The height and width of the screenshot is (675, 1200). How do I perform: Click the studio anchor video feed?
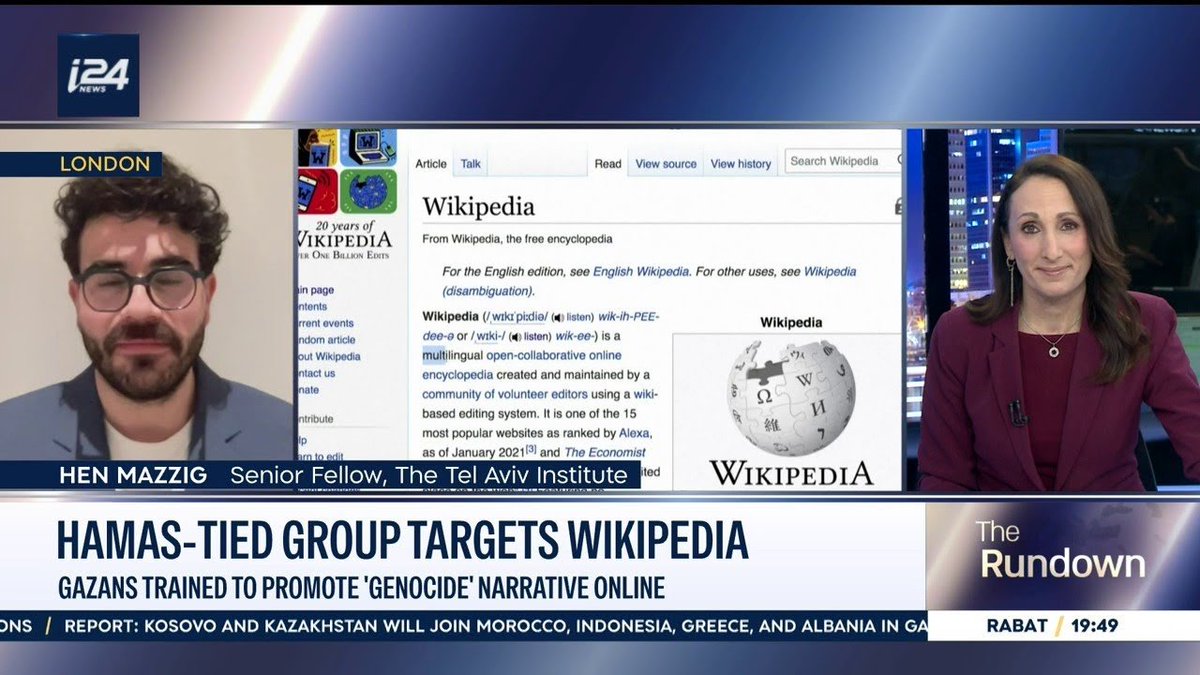tap(1052, 309)
